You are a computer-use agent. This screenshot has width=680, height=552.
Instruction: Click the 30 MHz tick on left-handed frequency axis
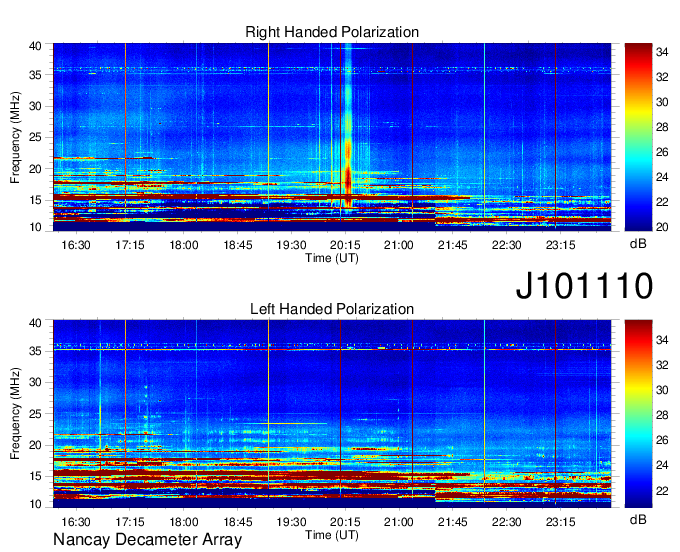tap(35, 382)
